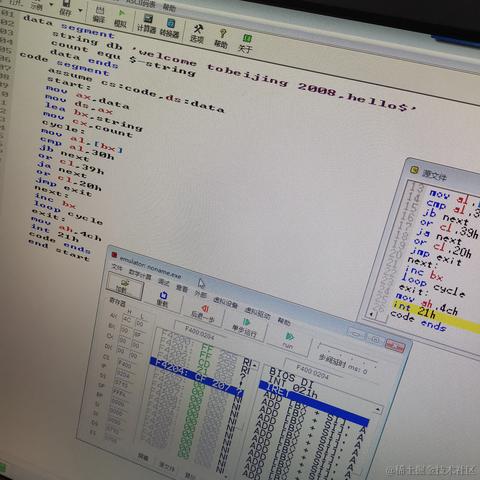This screenshot has height=480, width=480.
Task: Click 'assume cs:code,ds:data' line in editor
Action: pos(136,90)
